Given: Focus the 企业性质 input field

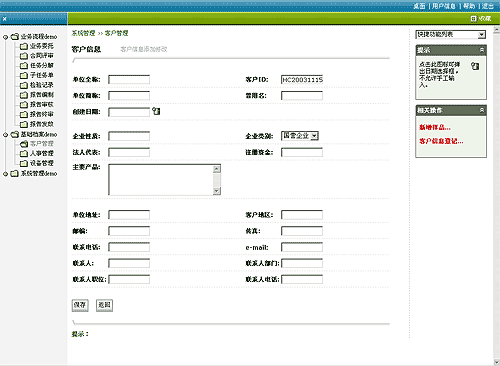Looking at the screenshot, I should (x=129, y=136).
